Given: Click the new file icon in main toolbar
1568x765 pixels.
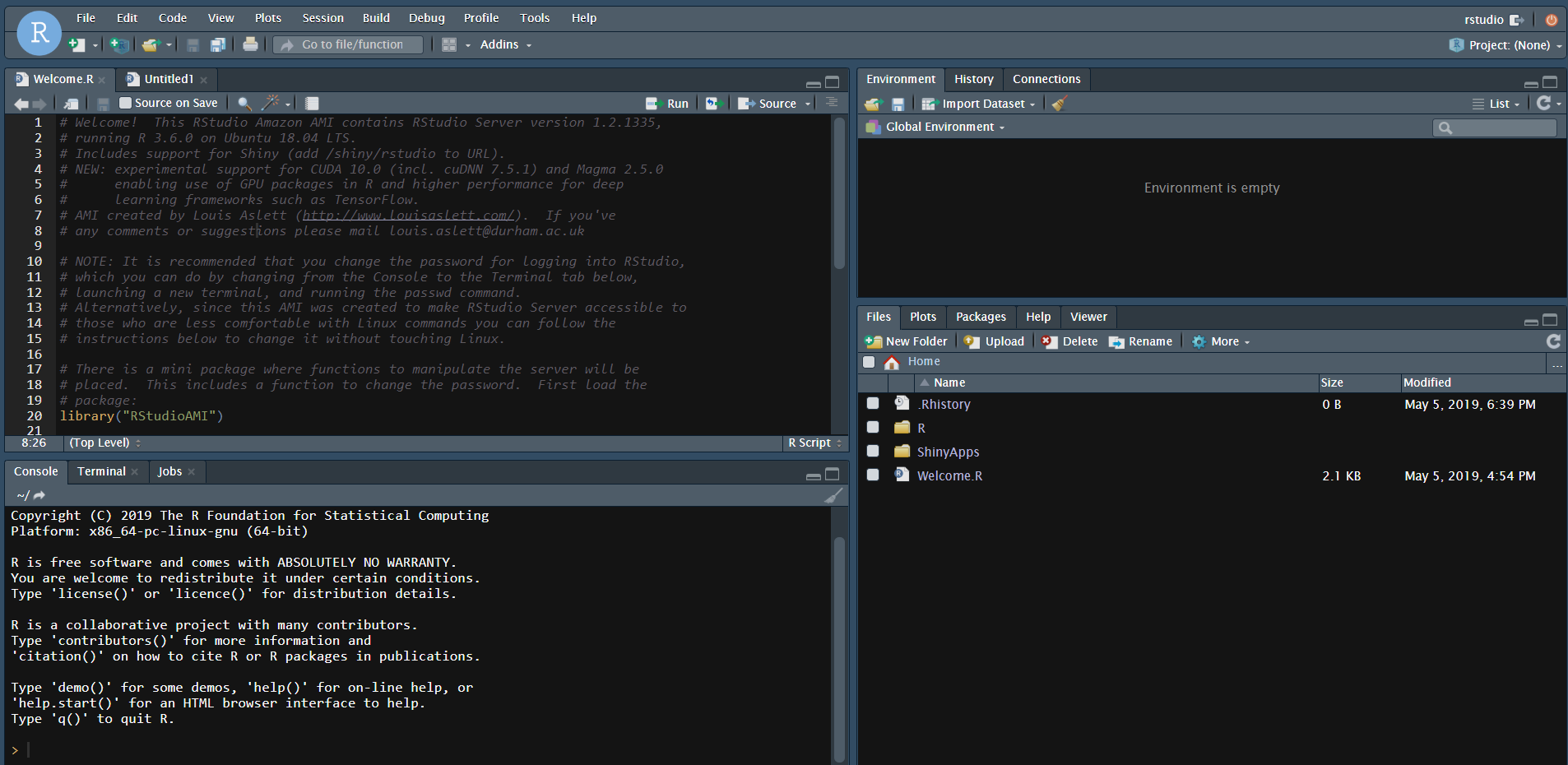Looking at the screenshot, I should point(77,44).
